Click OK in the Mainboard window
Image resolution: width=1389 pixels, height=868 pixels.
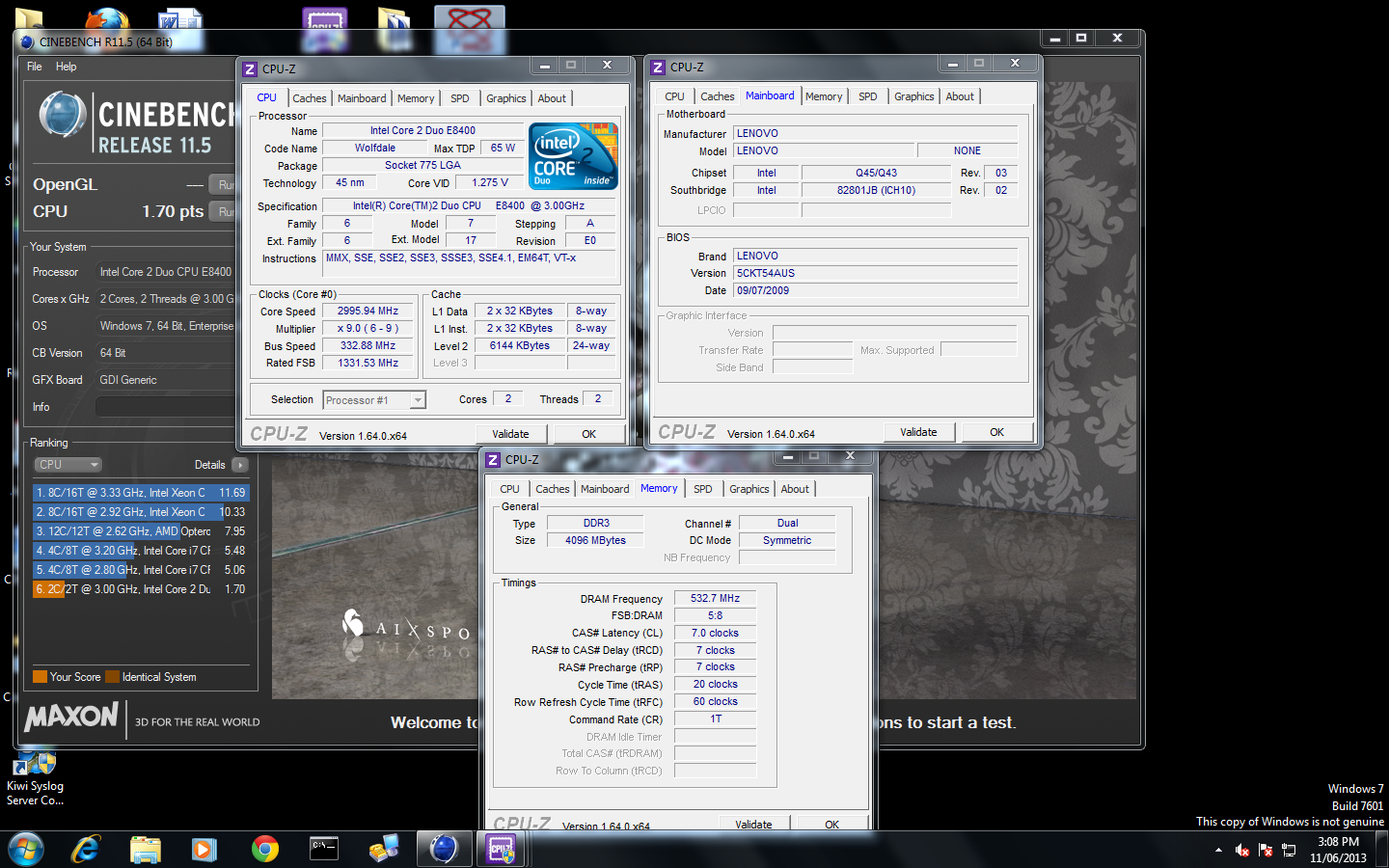coord(996,432)
